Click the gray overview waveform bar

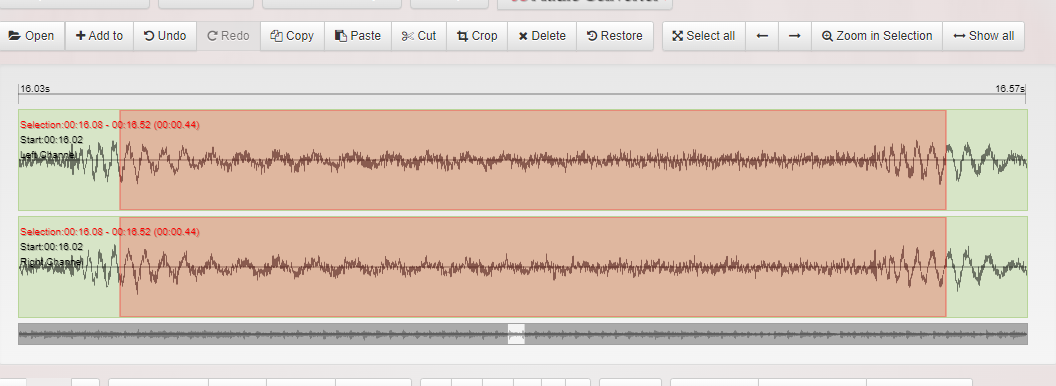[523, 334]
